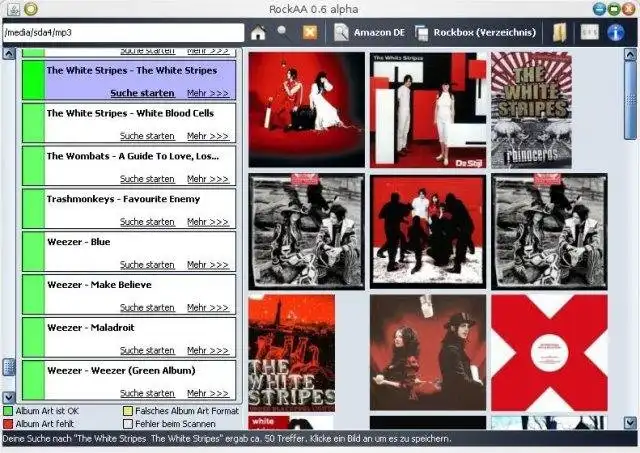The width and height of the screenshot is (640, 453).
Task: Click Suche starten for The Wombats
Action: [x=147, y=179]
